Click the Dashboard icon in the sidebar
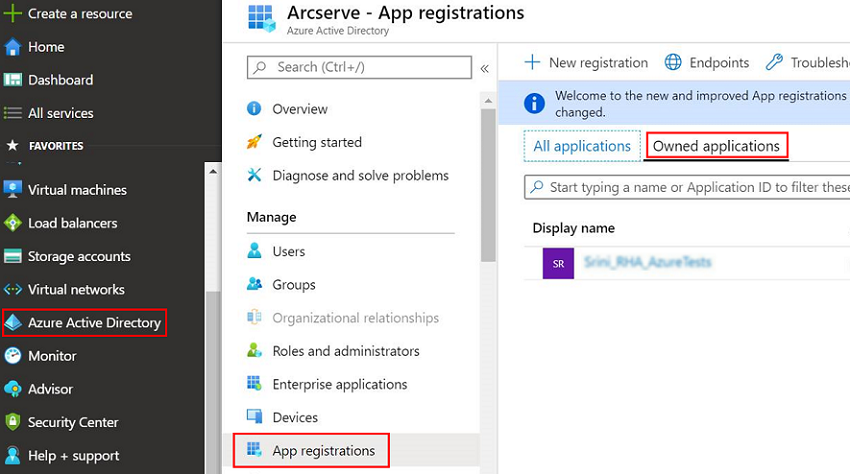 (12, 80)
